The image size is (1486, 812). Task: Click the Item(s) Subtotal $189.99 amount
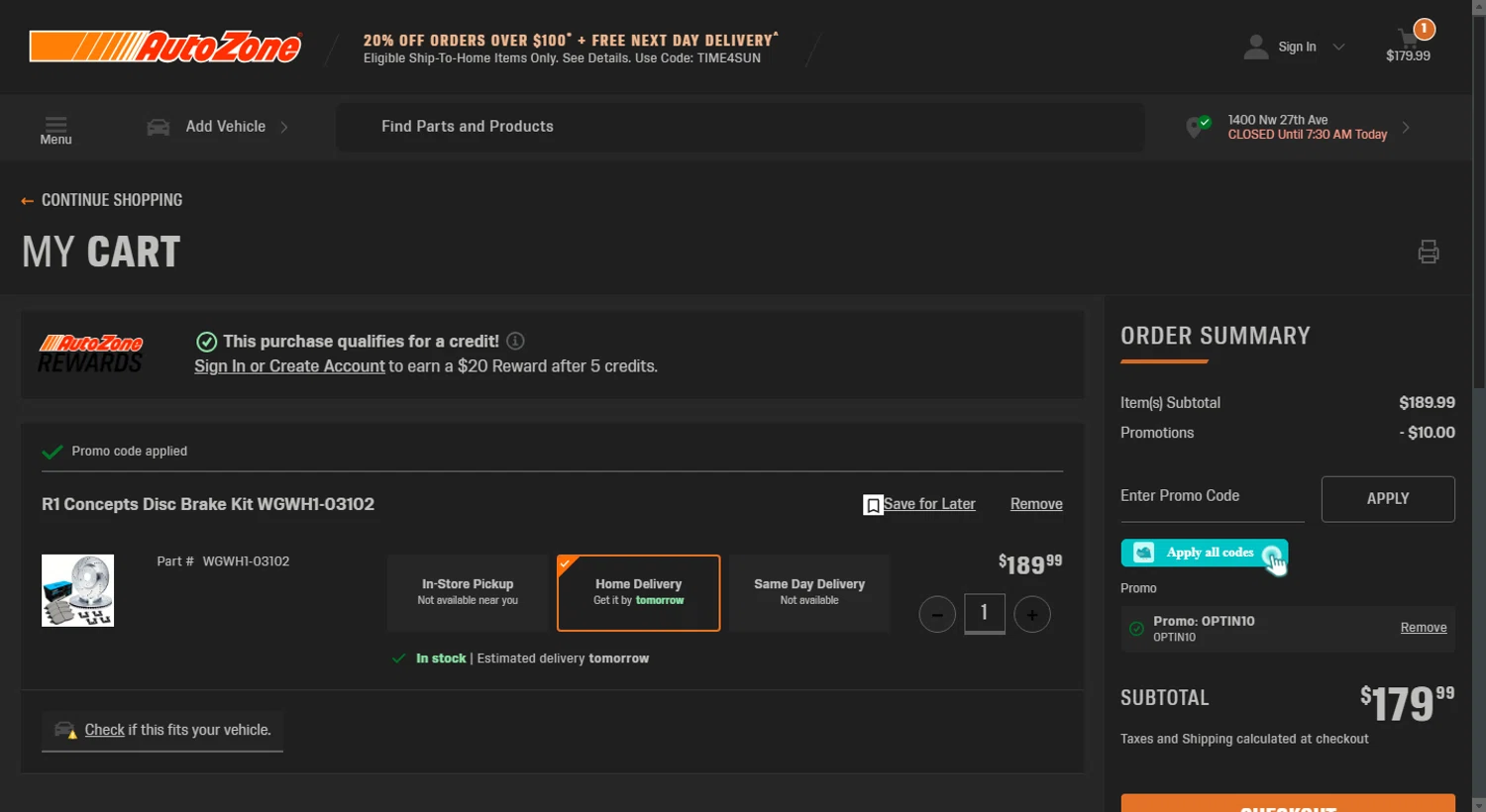[1427, 403]
